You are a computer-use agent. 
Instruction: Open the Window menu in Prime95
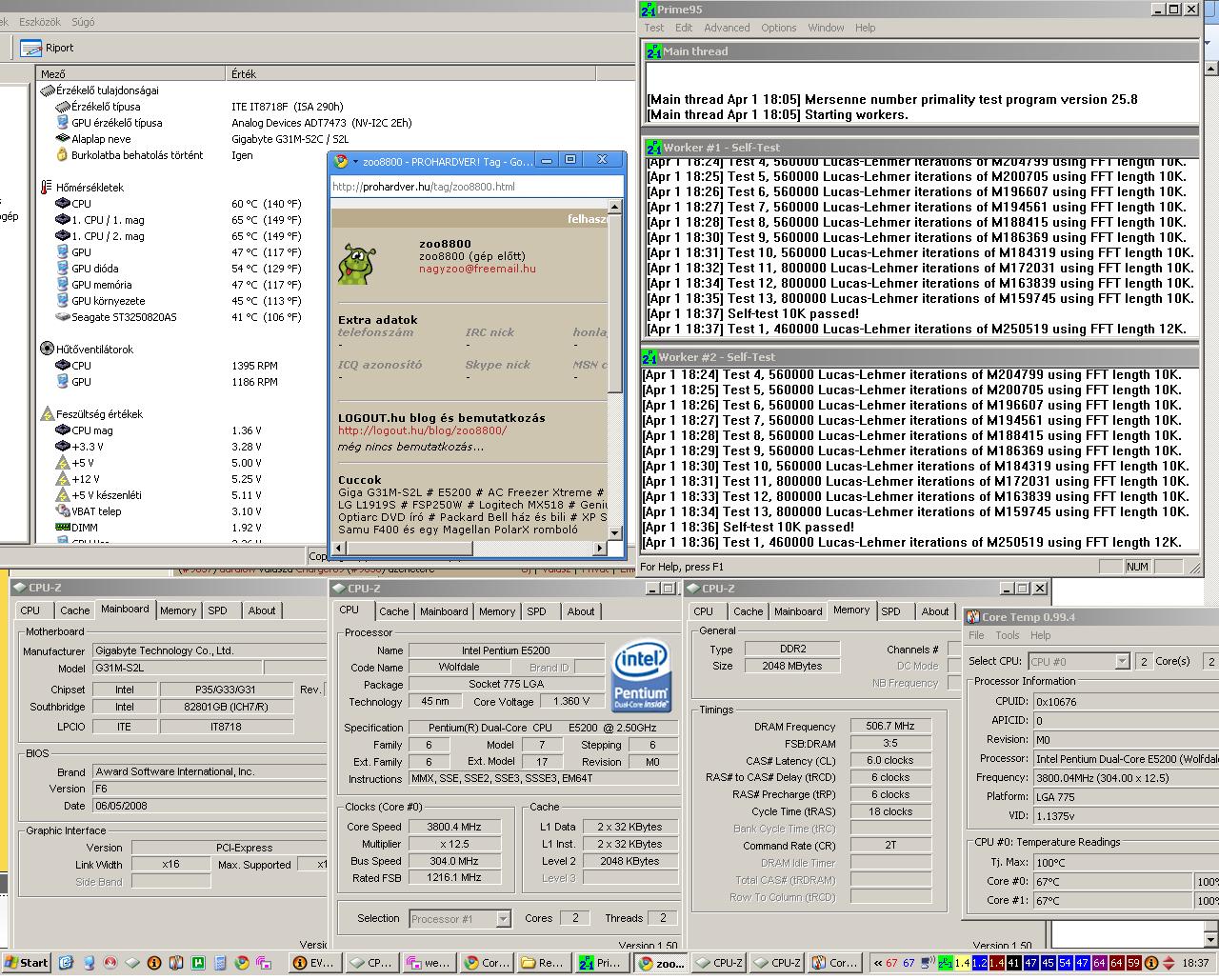click(826, 28)
